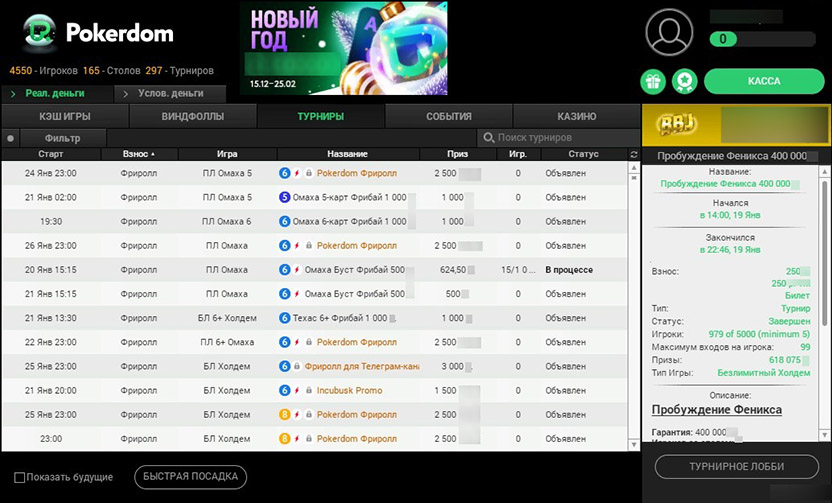Toggle the filter indicator dot beside Фильтр
Image resolution: width=832 pixels, height=503 pixels.
coord(10,138)
